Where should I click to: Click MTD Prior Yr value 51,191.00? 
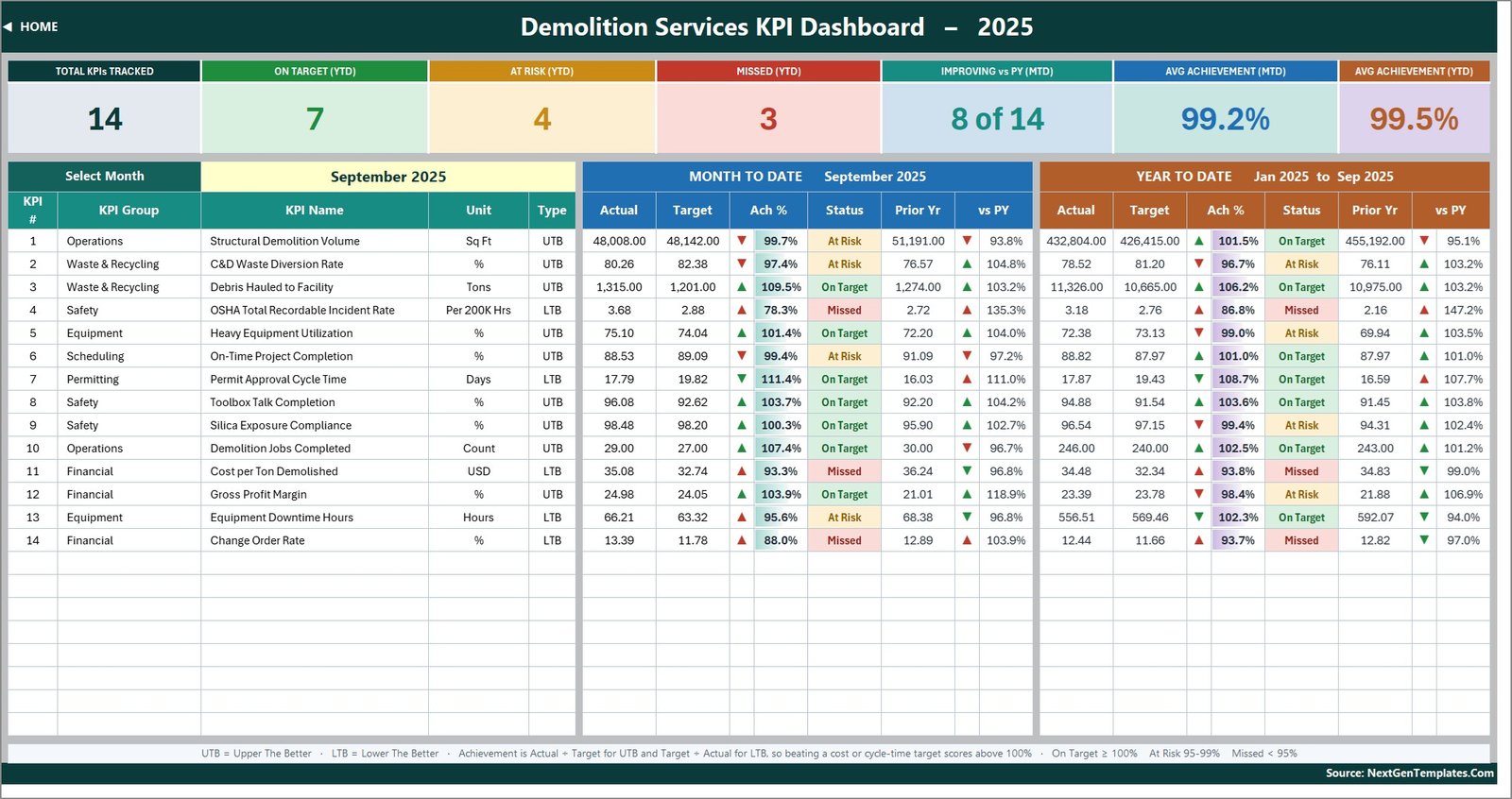click(918, 241)
